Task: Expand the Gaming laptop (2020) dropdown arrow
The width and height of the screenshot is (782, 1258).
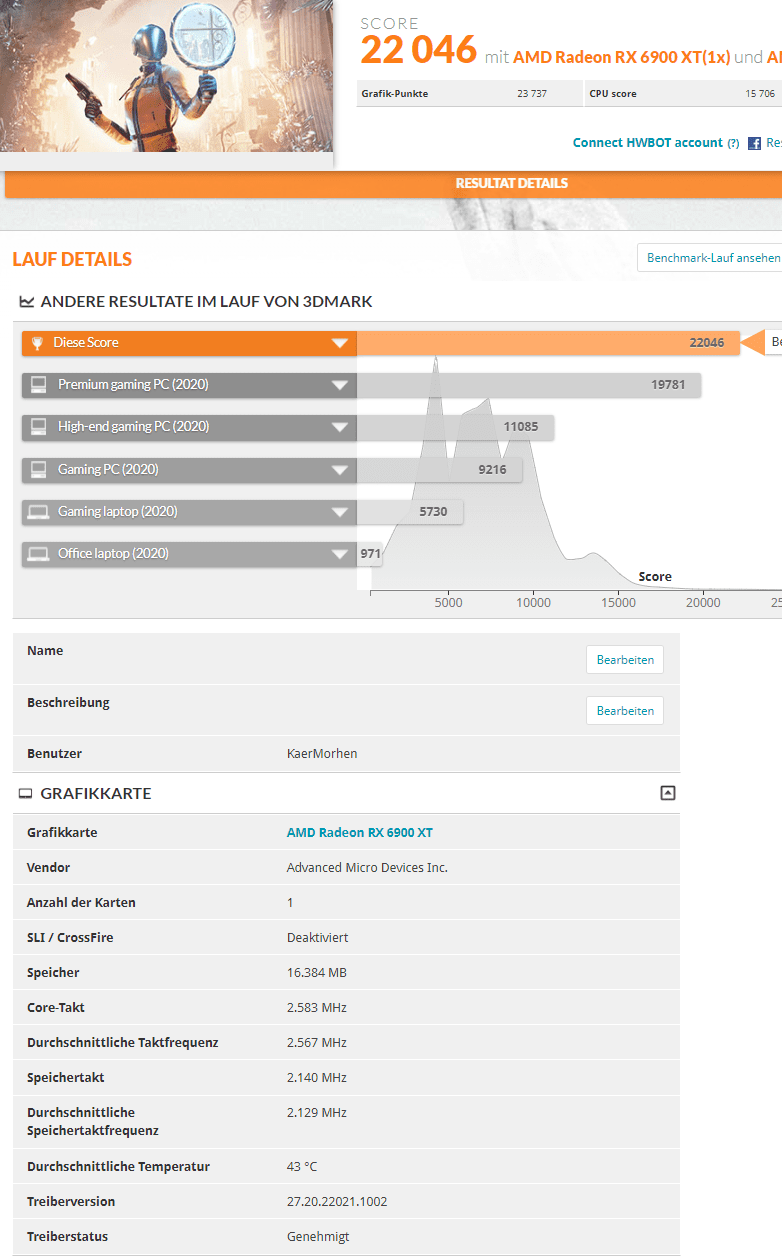Action: click(339, 512)
